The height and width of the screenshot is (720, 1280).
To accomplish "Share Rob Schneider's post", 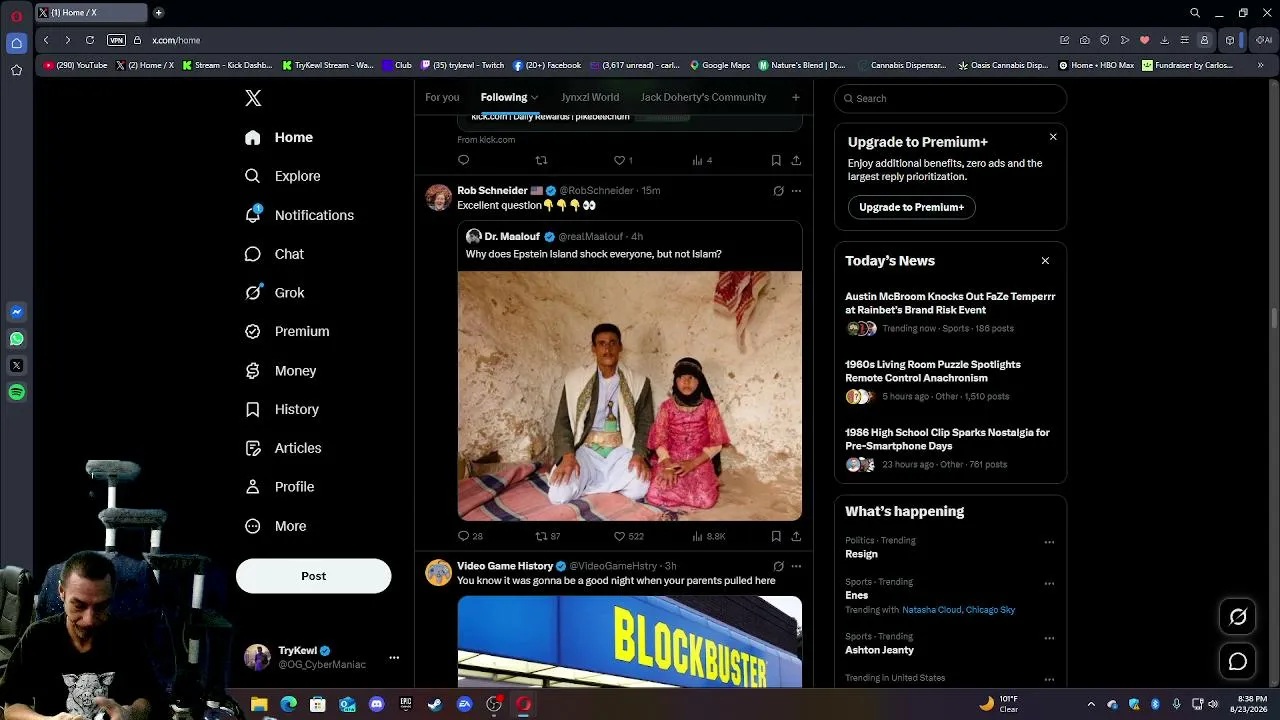I will click(796, 536).
